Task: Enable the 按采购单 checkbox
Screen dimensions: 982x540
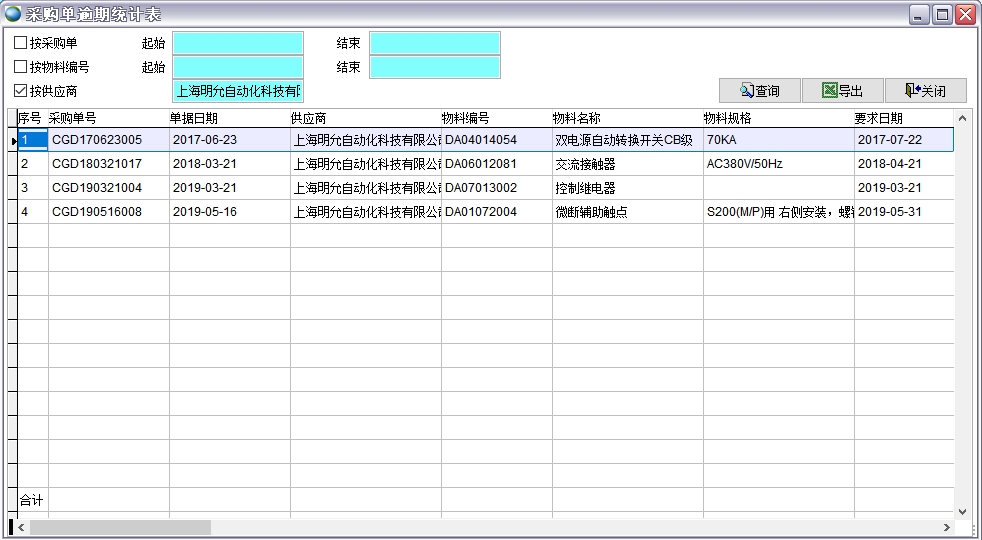Action: click(21, 43)
